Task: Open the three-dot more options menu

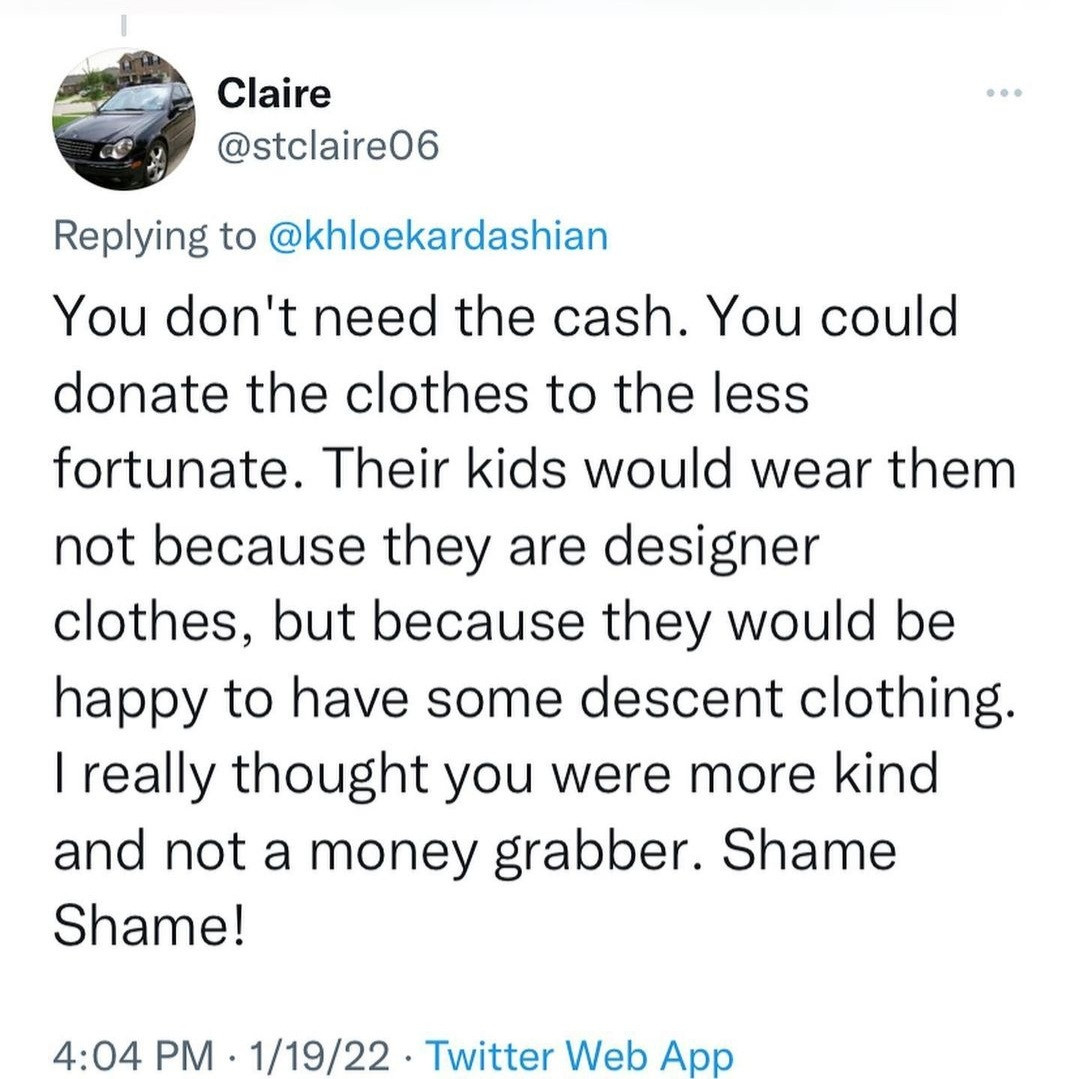Action: click(1003, 94)
